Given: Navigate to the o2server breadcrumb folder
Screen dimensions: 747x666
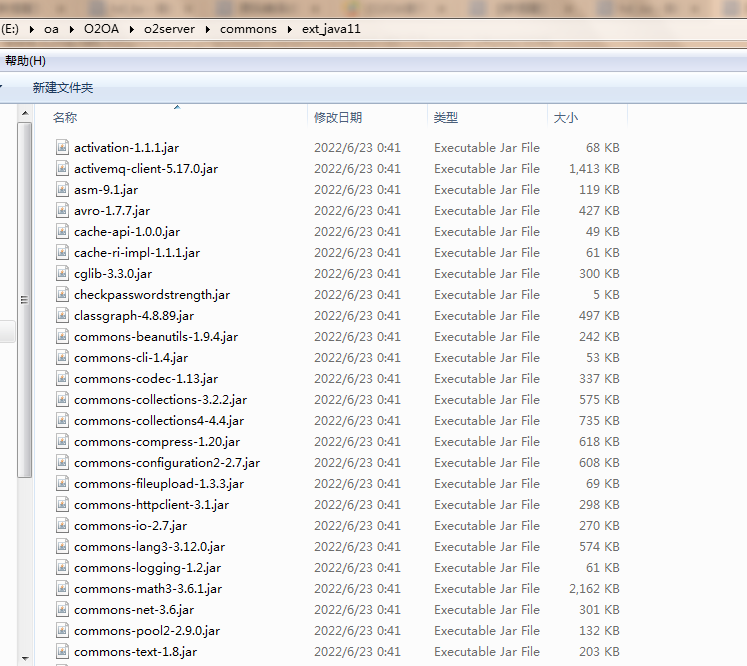Looking at the screenshot, I should tap(170, 30).
